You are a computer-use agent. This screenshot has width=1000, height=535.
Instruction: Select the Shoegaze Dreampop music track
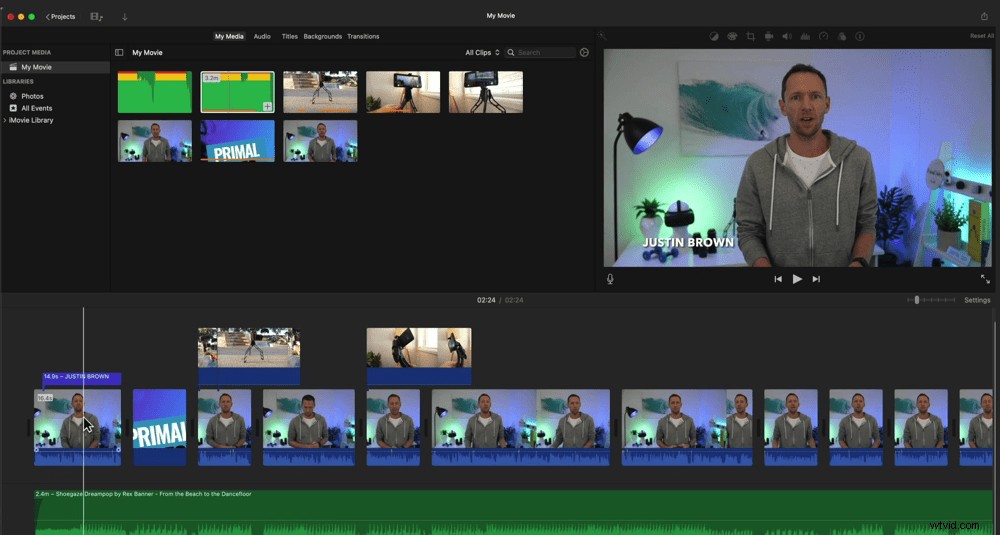pos(513,512)
